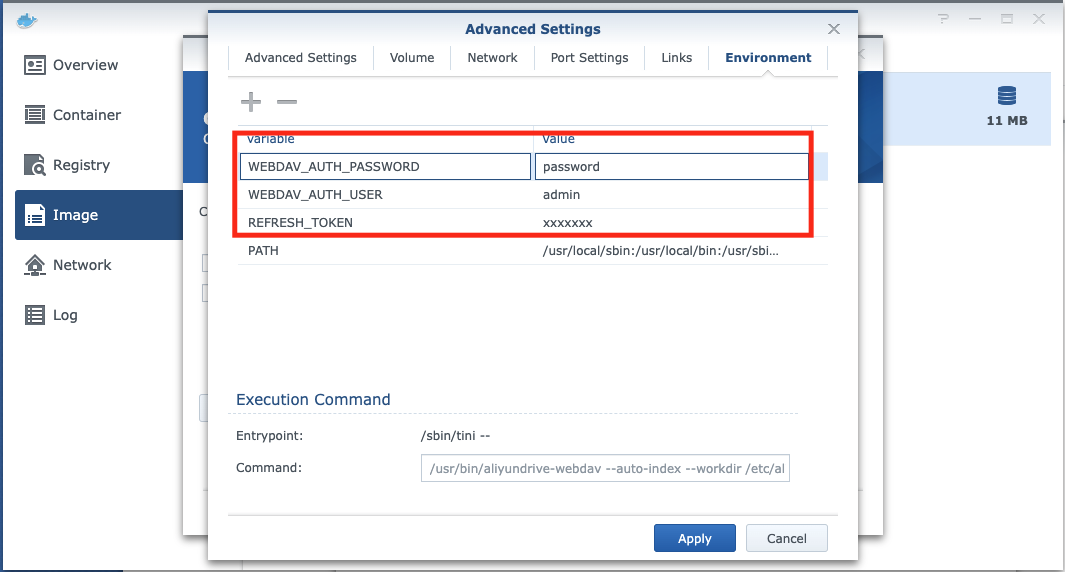Click the Command input field
The width and height of the screenshot is (1065, 572).
point(605,468)
